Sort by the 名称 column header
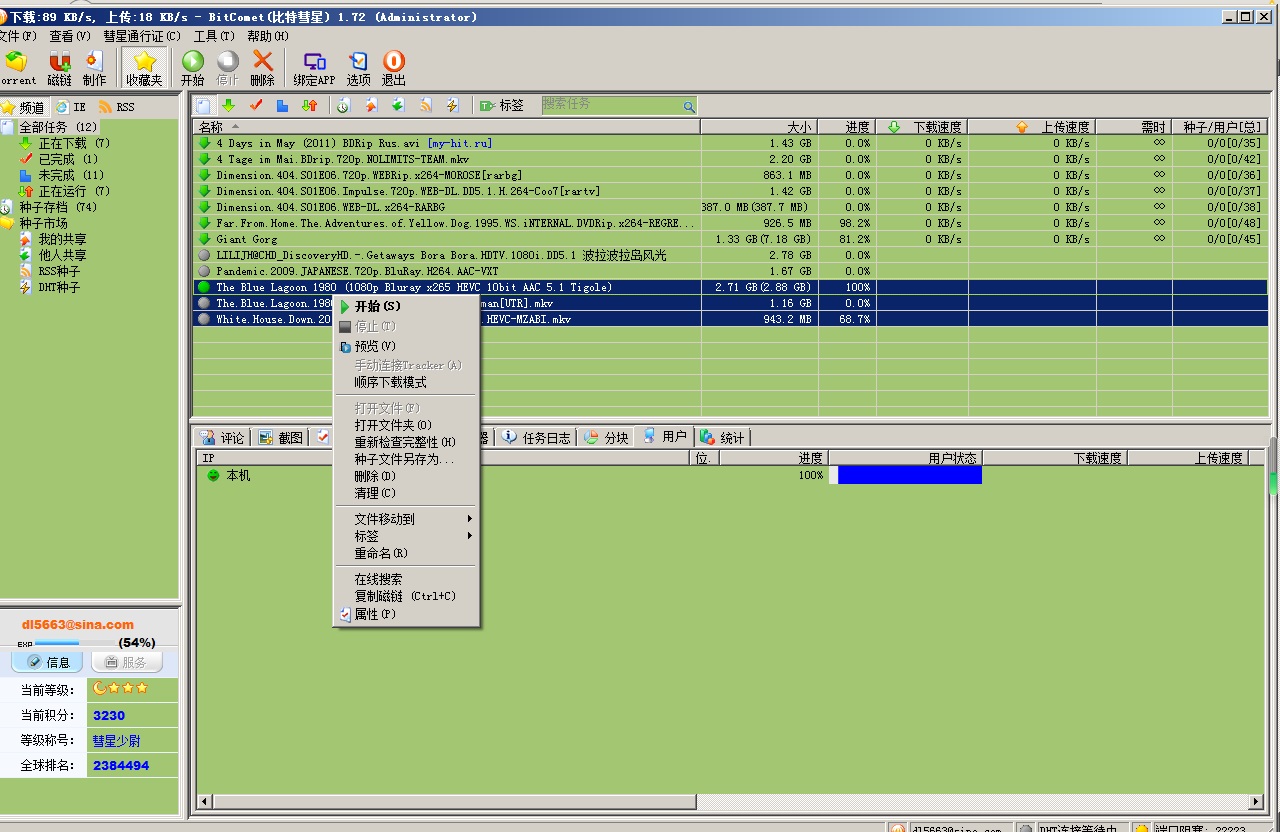This screenshot has width=1280, height=832. [x=446, y=127]
